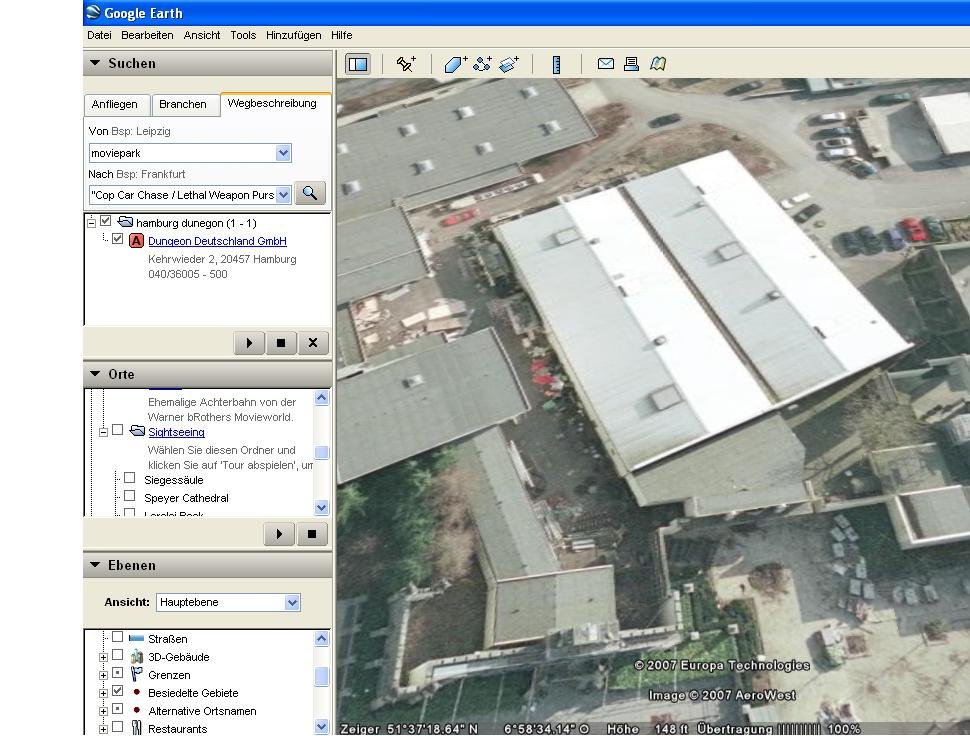Stop the search results tour
The width and height of the screenshot is (970, 736).
coord(281,343)
